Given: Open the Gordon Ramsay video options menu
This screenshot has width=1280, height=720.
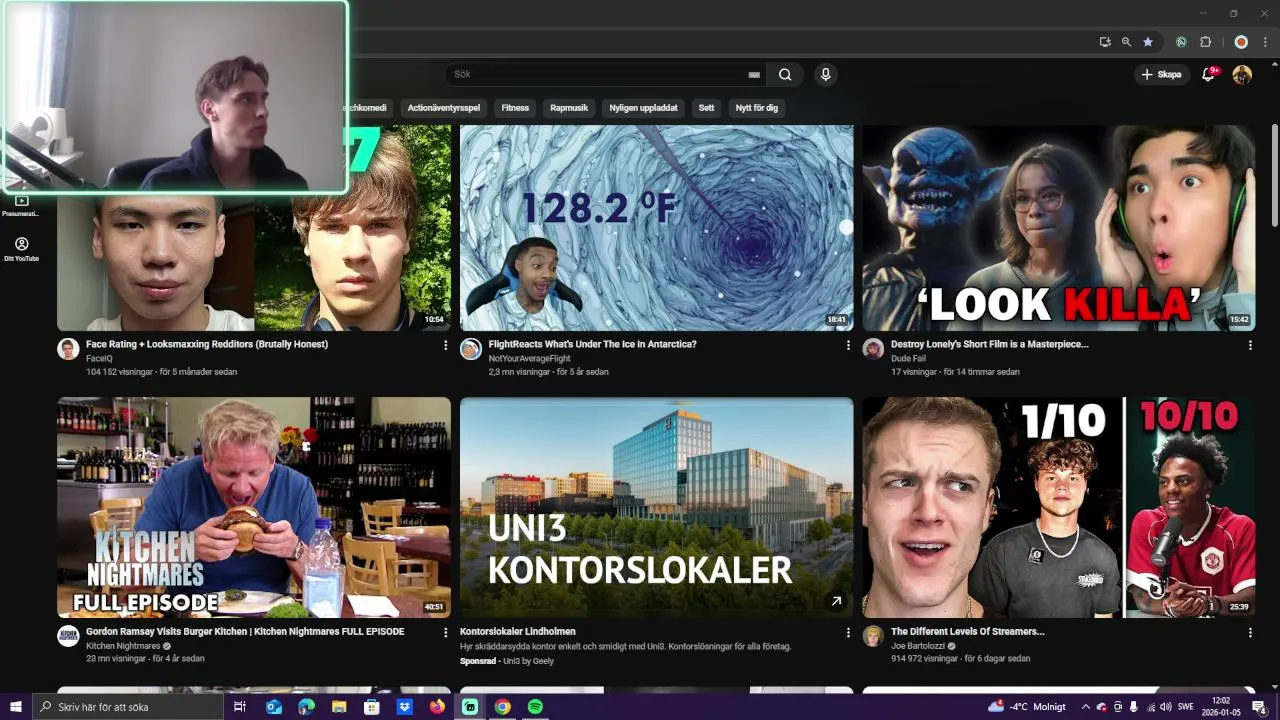Looking at the screenshot, I should pos(446,633).
